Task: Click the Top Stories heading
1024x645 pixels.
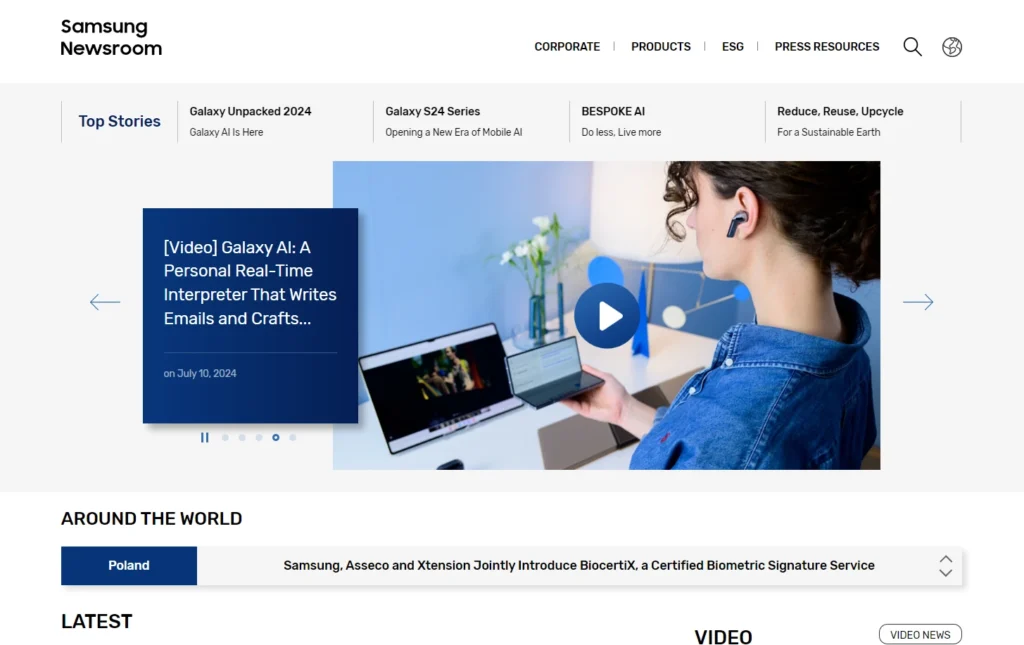Action: (x=120, y=121)
